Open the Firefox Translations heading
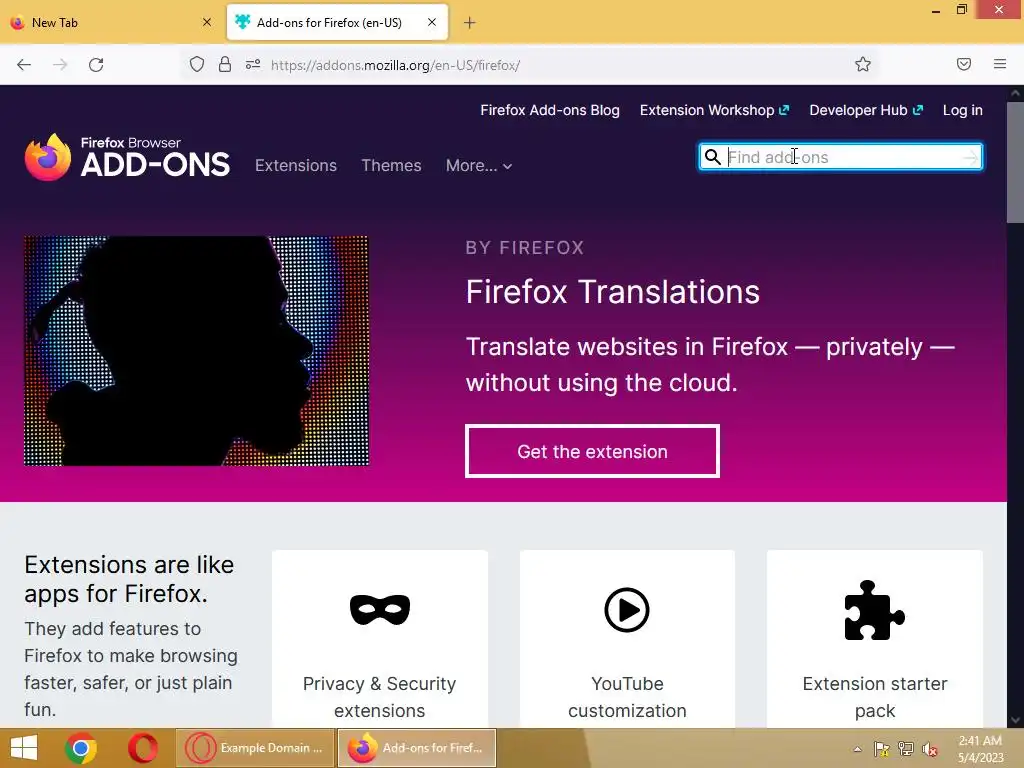The image size is (1024, 768). 613,291
